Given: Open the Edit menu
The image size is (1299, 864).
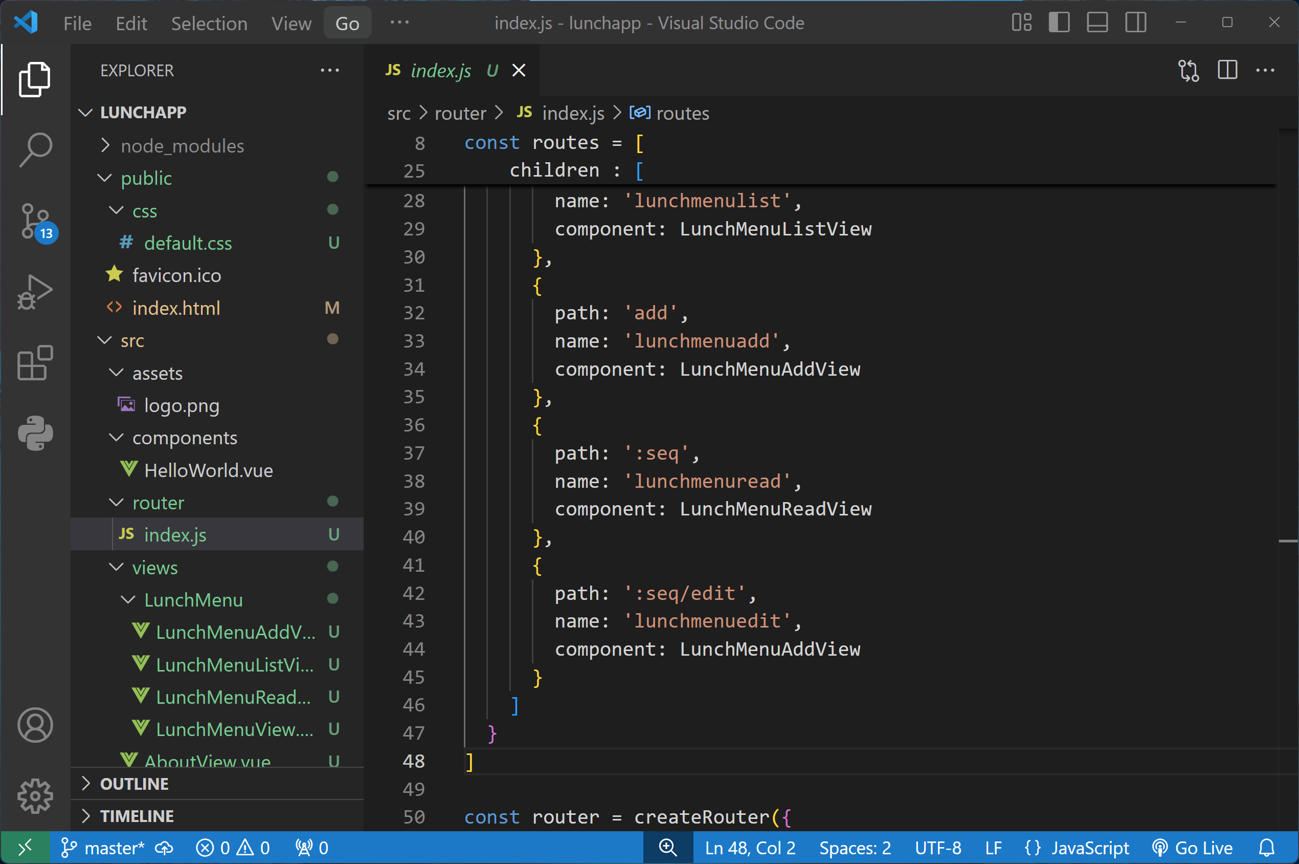Looking at the screenshot, I should click(x=131, y=23).
